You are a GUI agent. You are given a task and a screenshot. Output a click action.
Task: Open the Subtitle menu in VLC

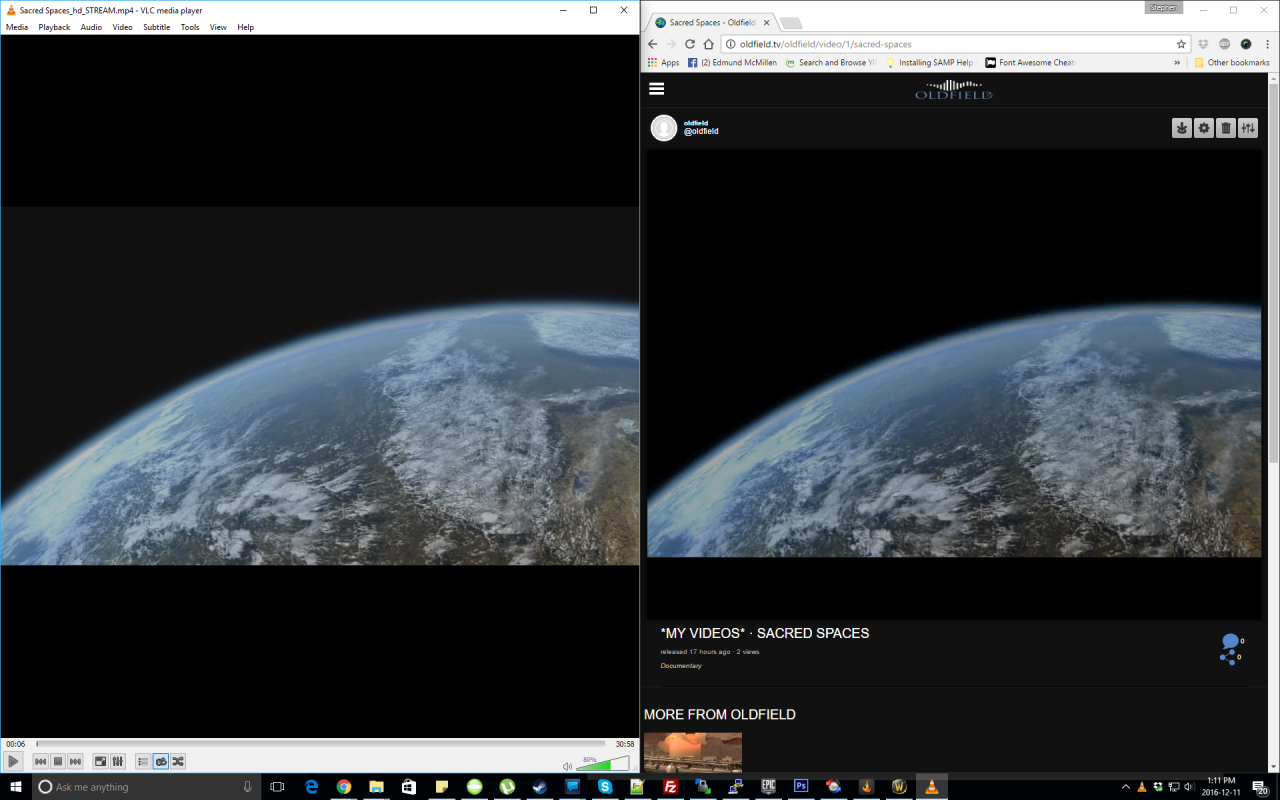pos(156,27)
